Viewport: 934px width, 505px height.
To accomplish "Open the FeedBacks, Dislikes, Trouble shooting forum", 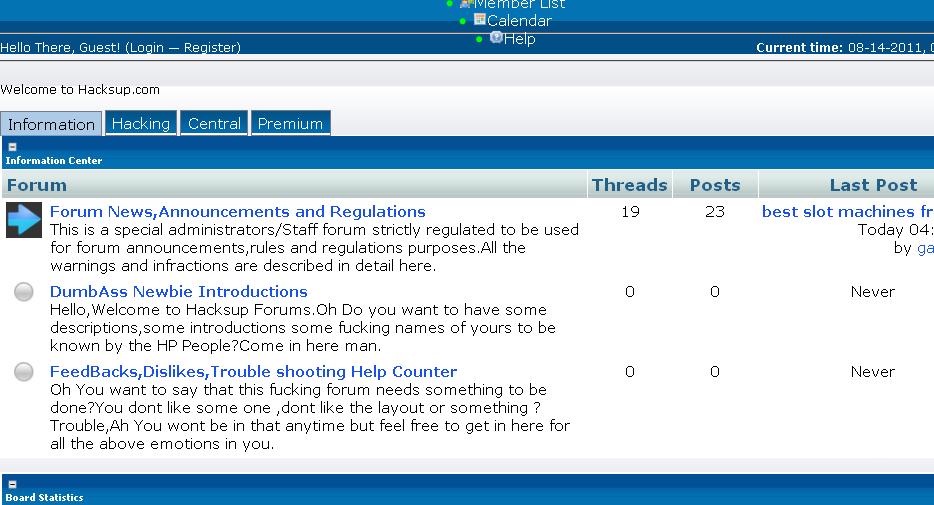I will (x=253, y=372).
